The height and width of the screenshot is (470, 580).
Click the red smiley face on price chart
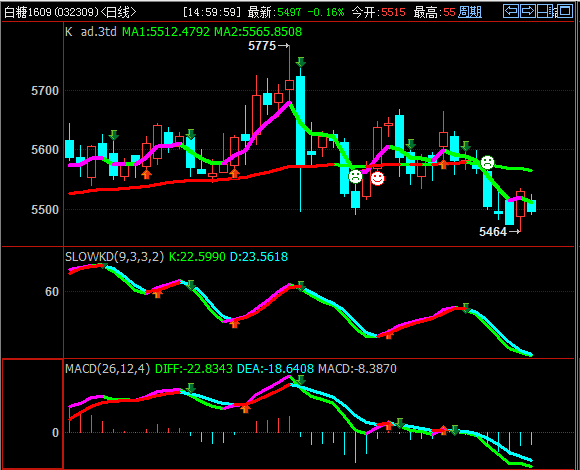[x=377, y=179]
